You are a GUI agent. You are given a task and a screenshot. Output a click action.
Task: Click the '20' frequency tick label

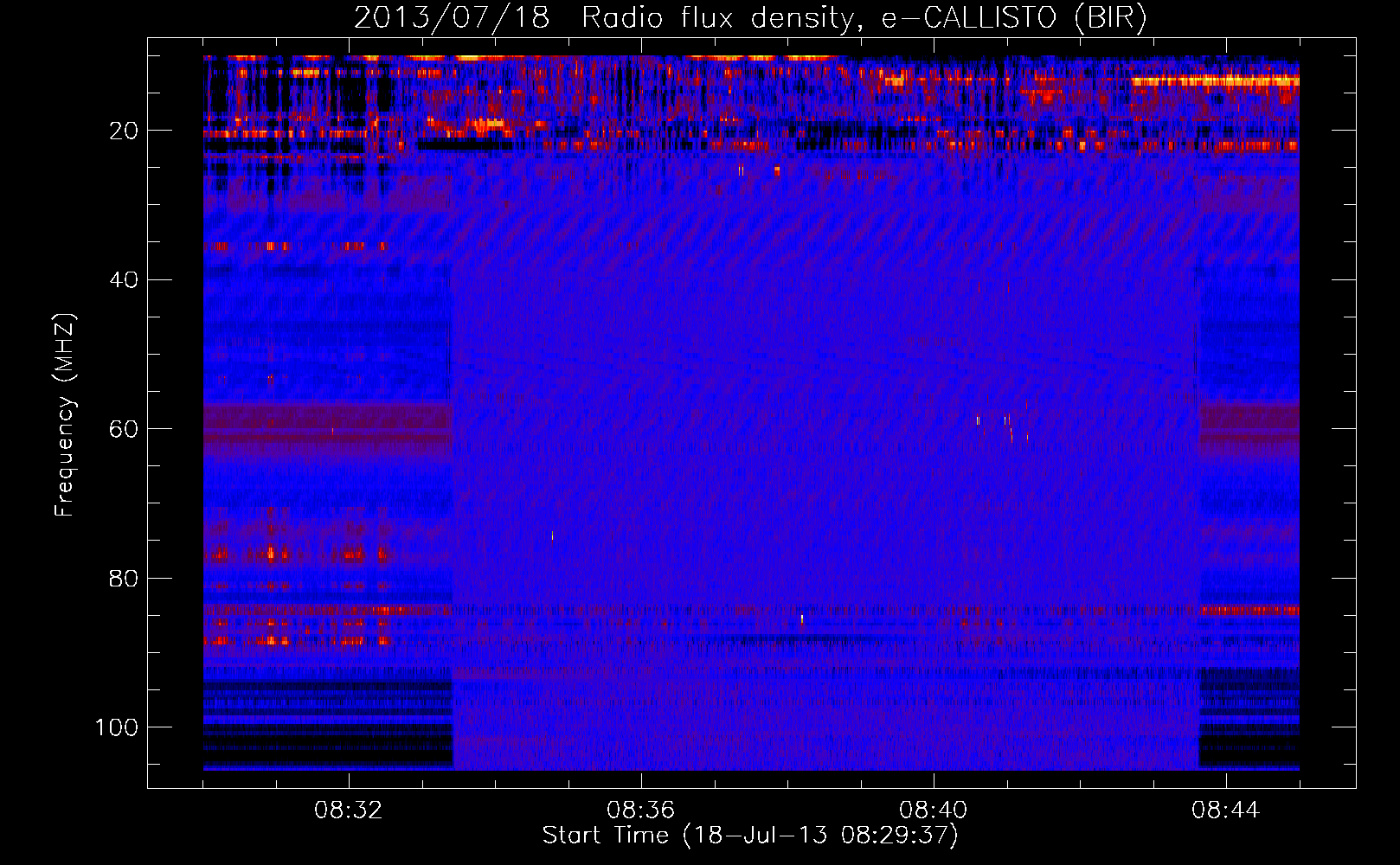pyautogui.click(x=125, y=131)
